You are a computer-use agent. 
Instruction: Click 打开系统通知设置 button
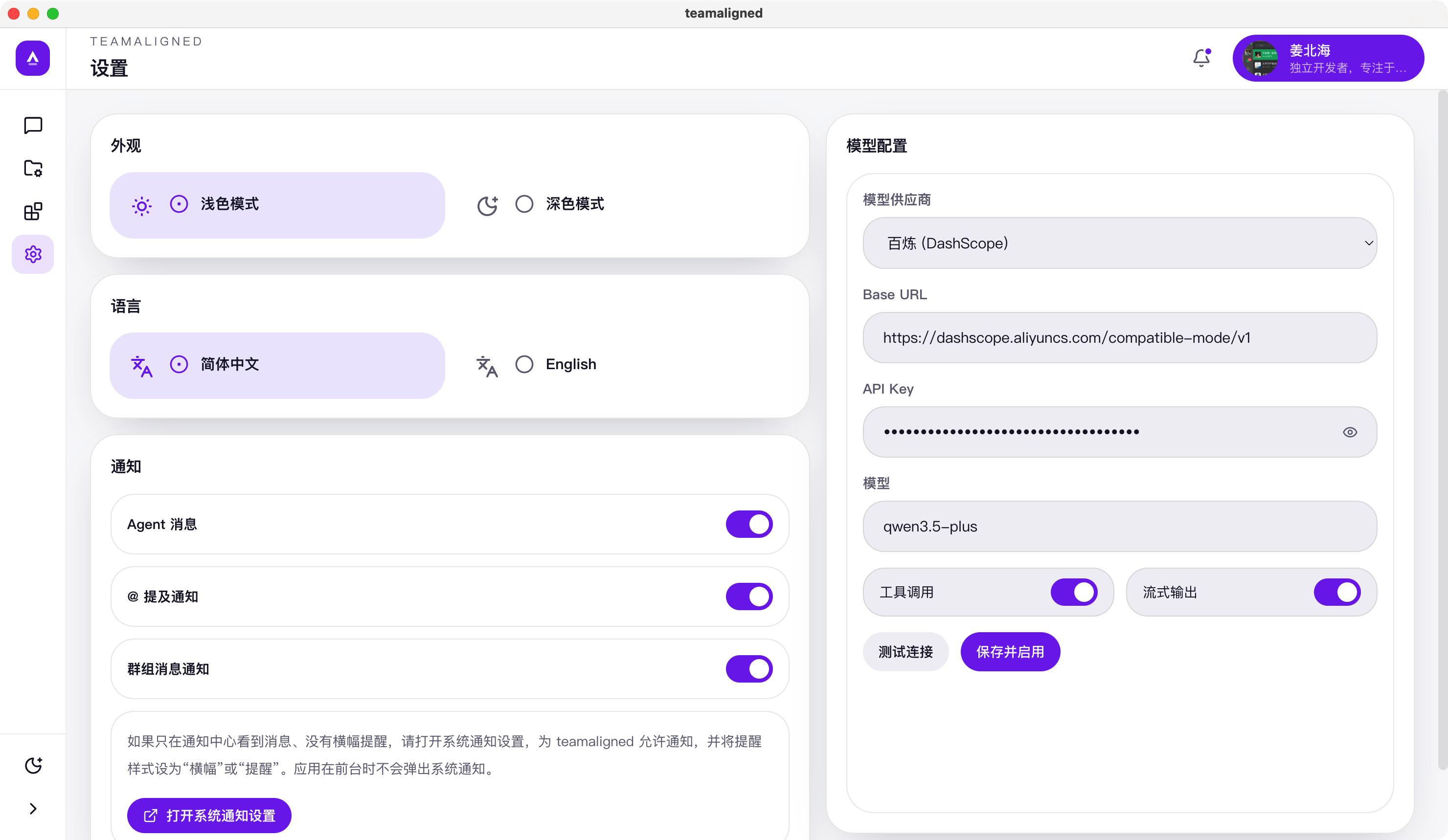209,816
